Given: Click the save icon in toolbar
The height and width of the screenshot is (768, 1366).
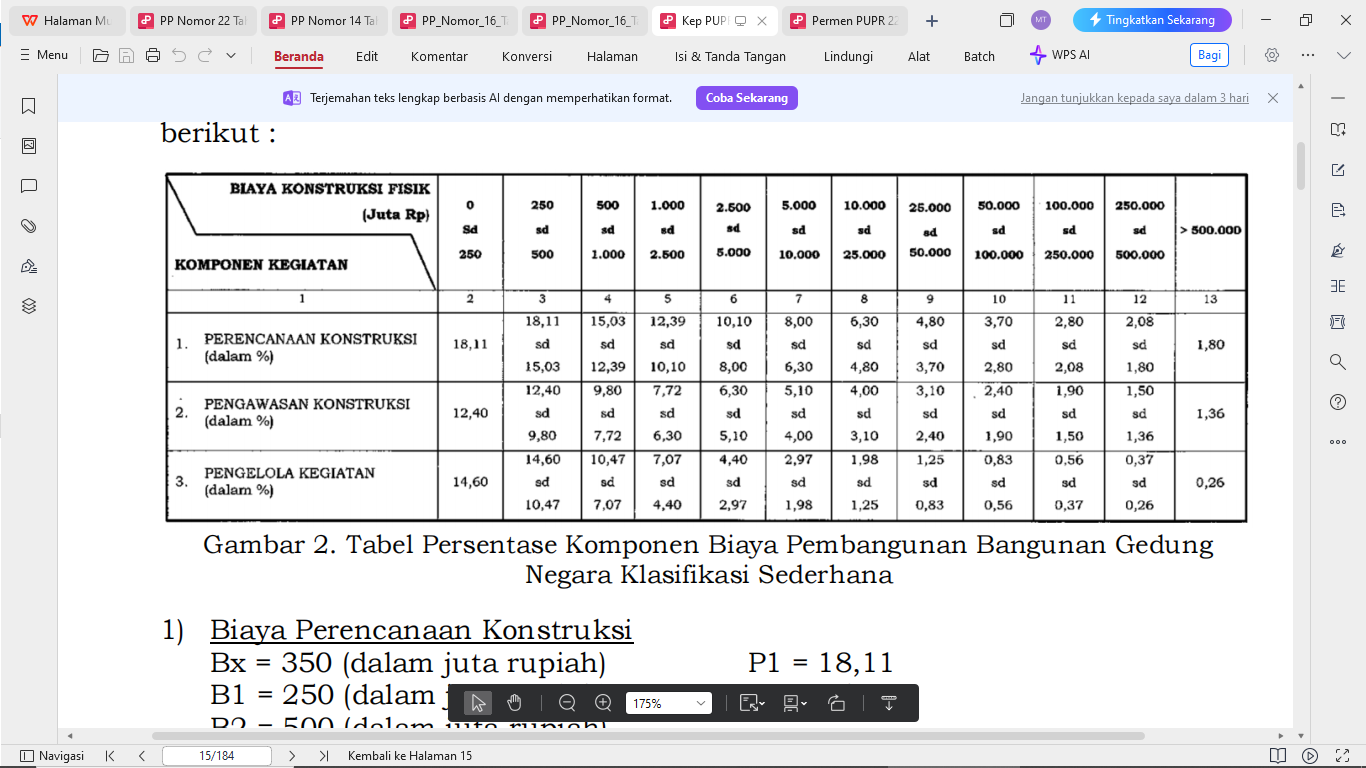Looking at the screenshot, I should 126,56.
